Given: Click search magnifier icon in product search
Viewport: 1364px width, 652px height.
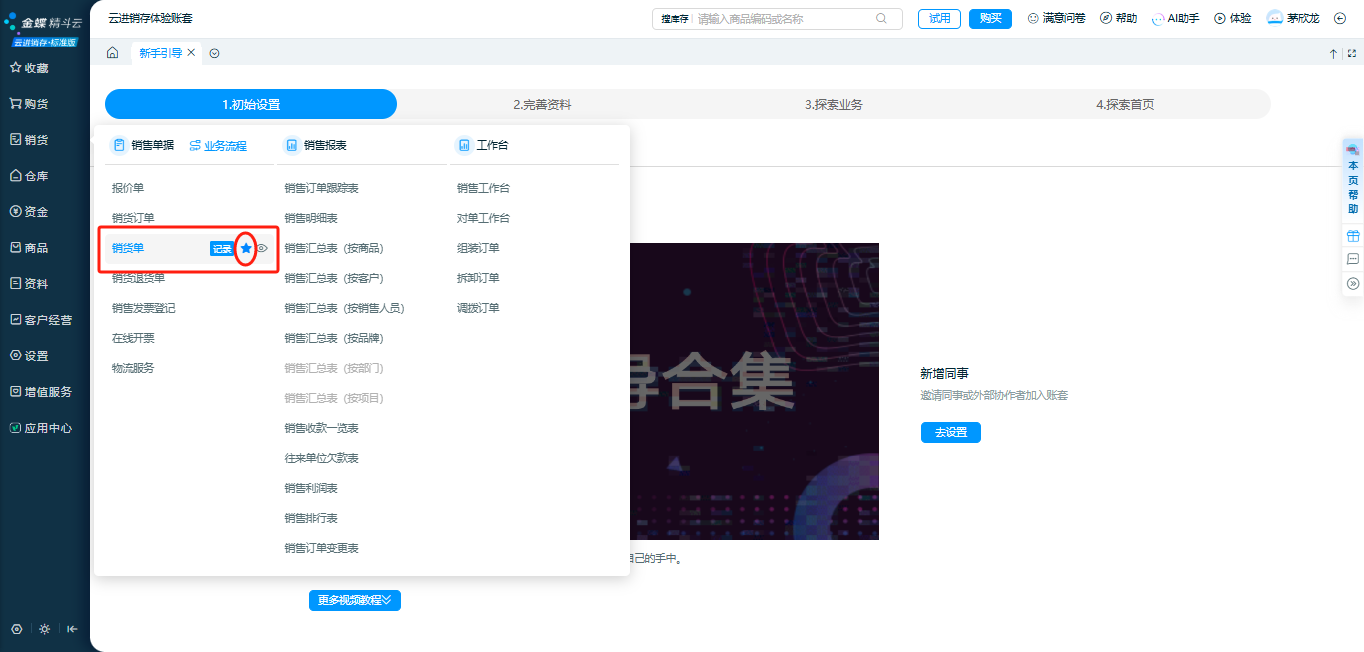Looking at the screenshot, I should (x=881, y=18).
